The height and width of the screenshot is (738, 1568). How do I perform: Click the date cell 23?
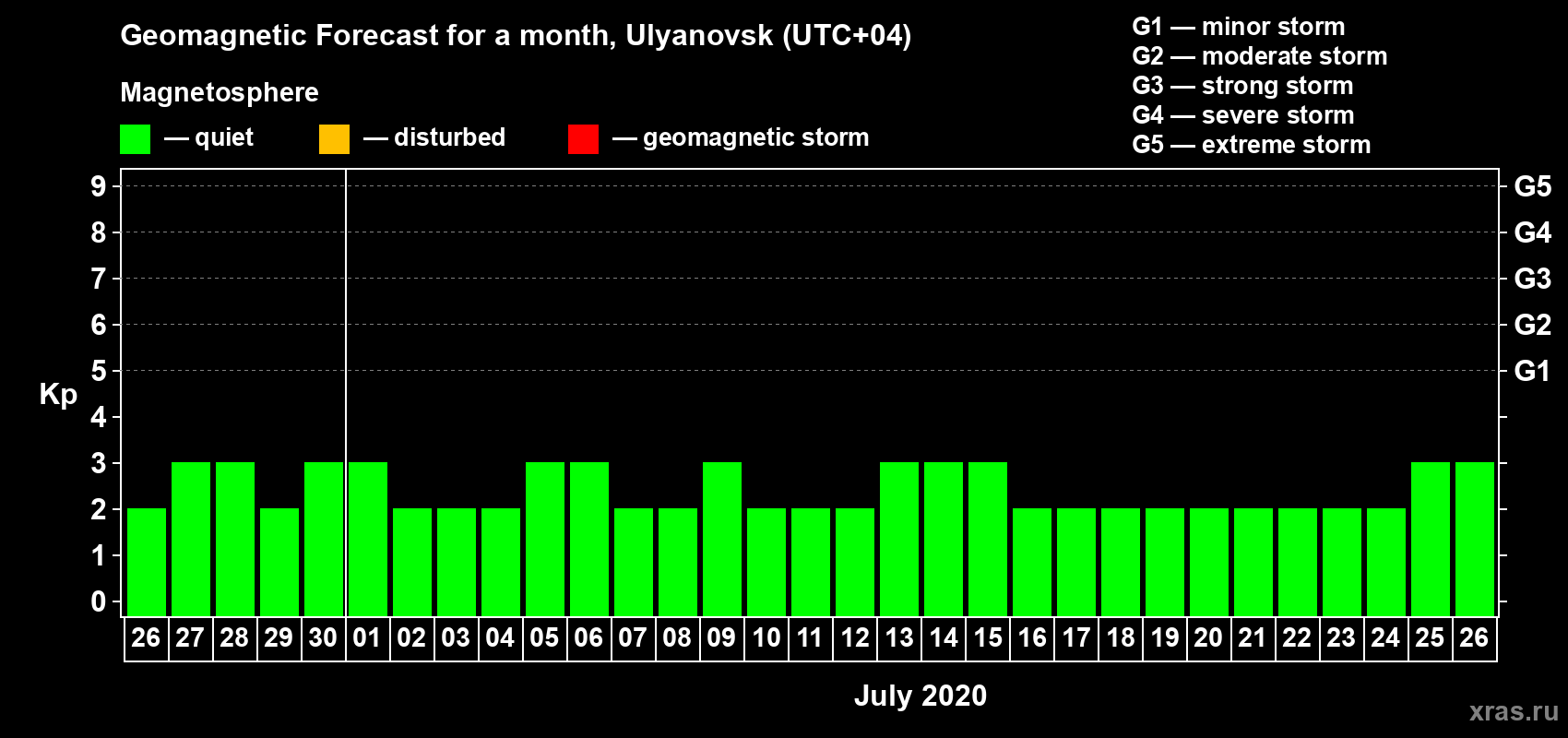coord(1341,638)
